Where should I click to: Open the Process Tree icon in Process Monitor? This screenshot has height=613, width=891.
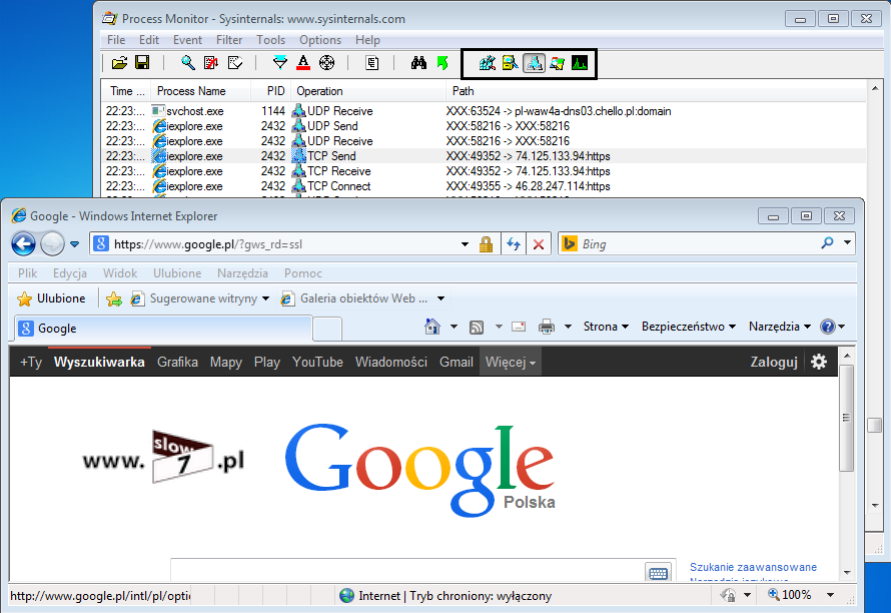372,62
